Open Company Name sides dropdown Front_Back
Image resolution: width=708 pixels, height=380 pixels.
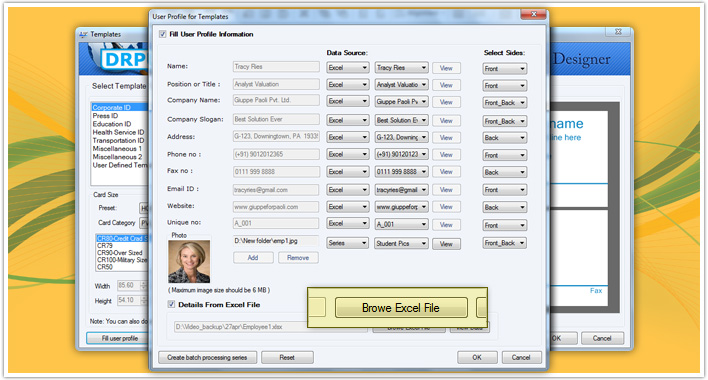(505, 103)
